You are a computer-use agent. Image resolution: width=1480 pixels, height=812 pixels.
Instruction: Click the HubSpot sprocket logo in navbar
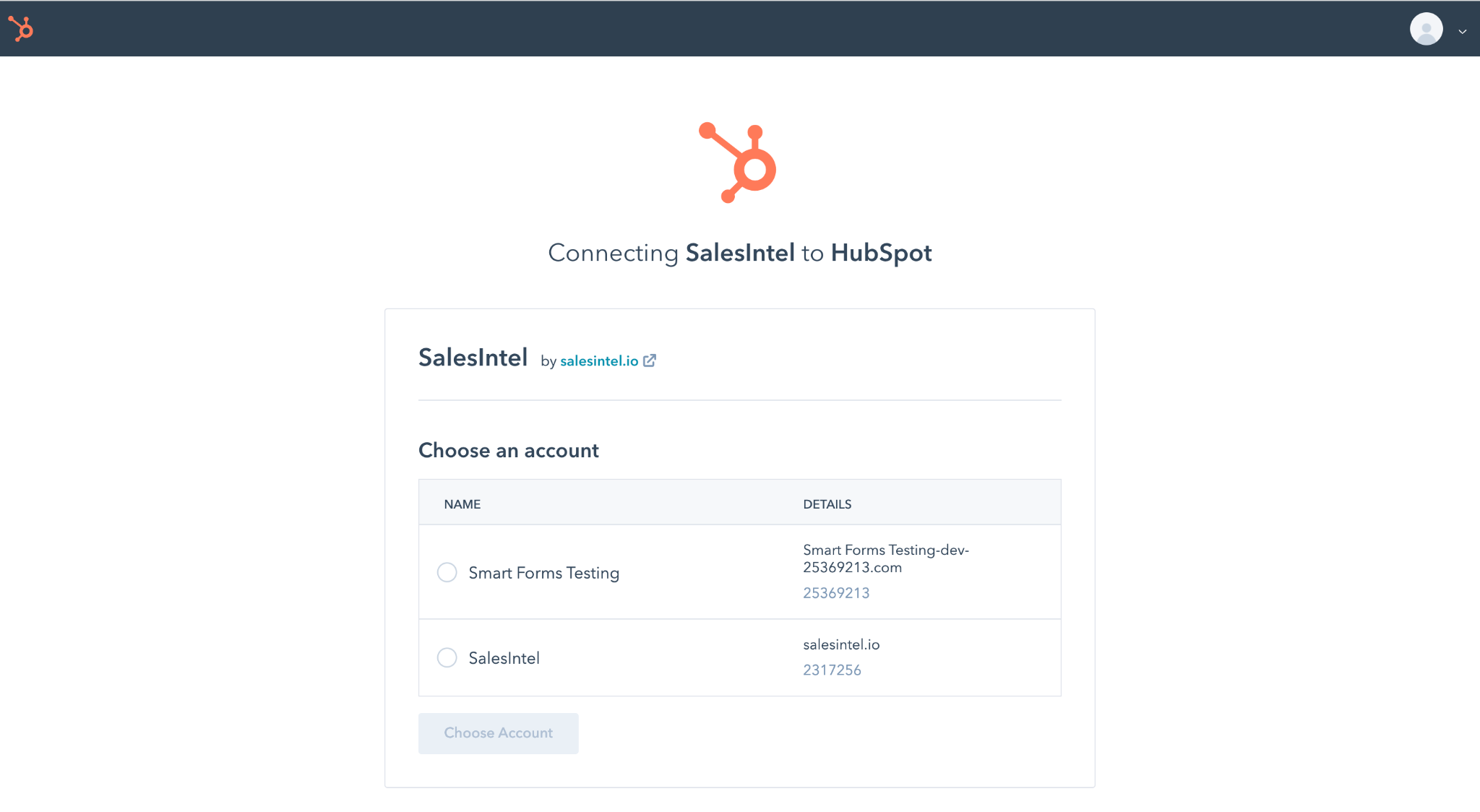[21, 29]
